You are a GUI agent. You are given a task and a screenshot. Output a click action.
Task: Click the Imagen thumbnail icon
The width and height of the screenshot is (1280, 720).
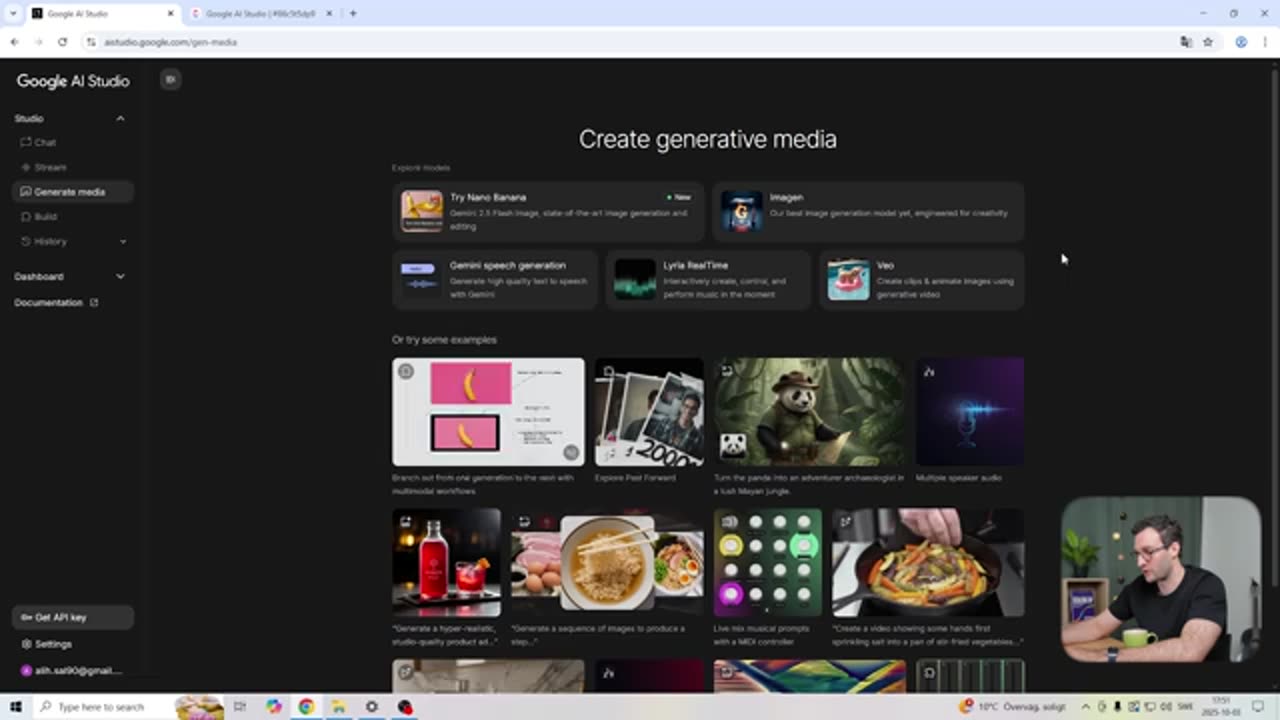[742, 212]
